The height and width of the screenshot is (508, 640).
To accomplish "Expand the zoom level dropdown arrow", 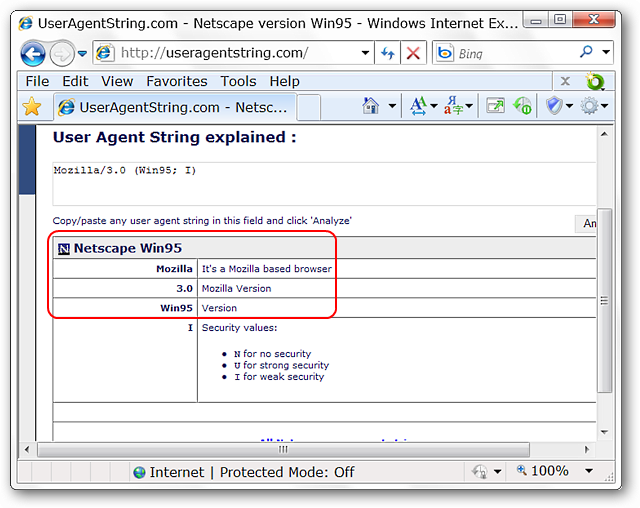I will coord(589,471).
